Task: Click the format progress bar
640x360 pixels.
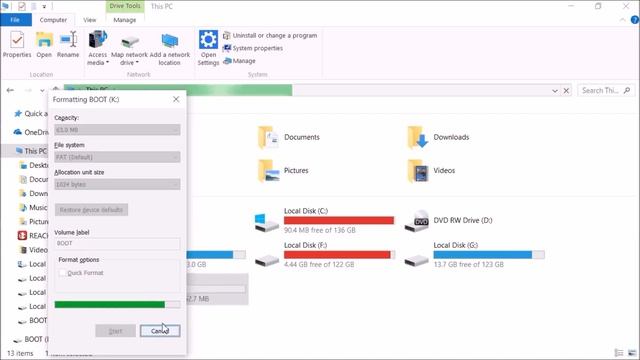Action: (x=117, y=304)
